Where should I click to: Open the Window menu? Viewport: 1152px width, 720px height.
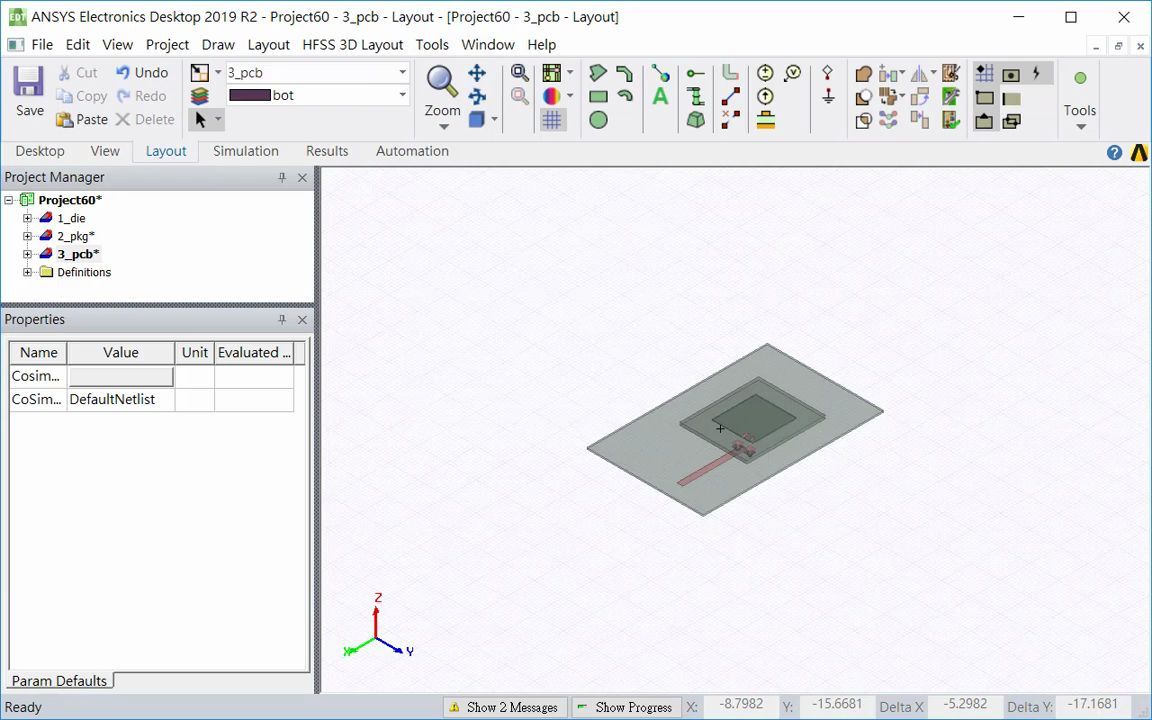(488, 45)
